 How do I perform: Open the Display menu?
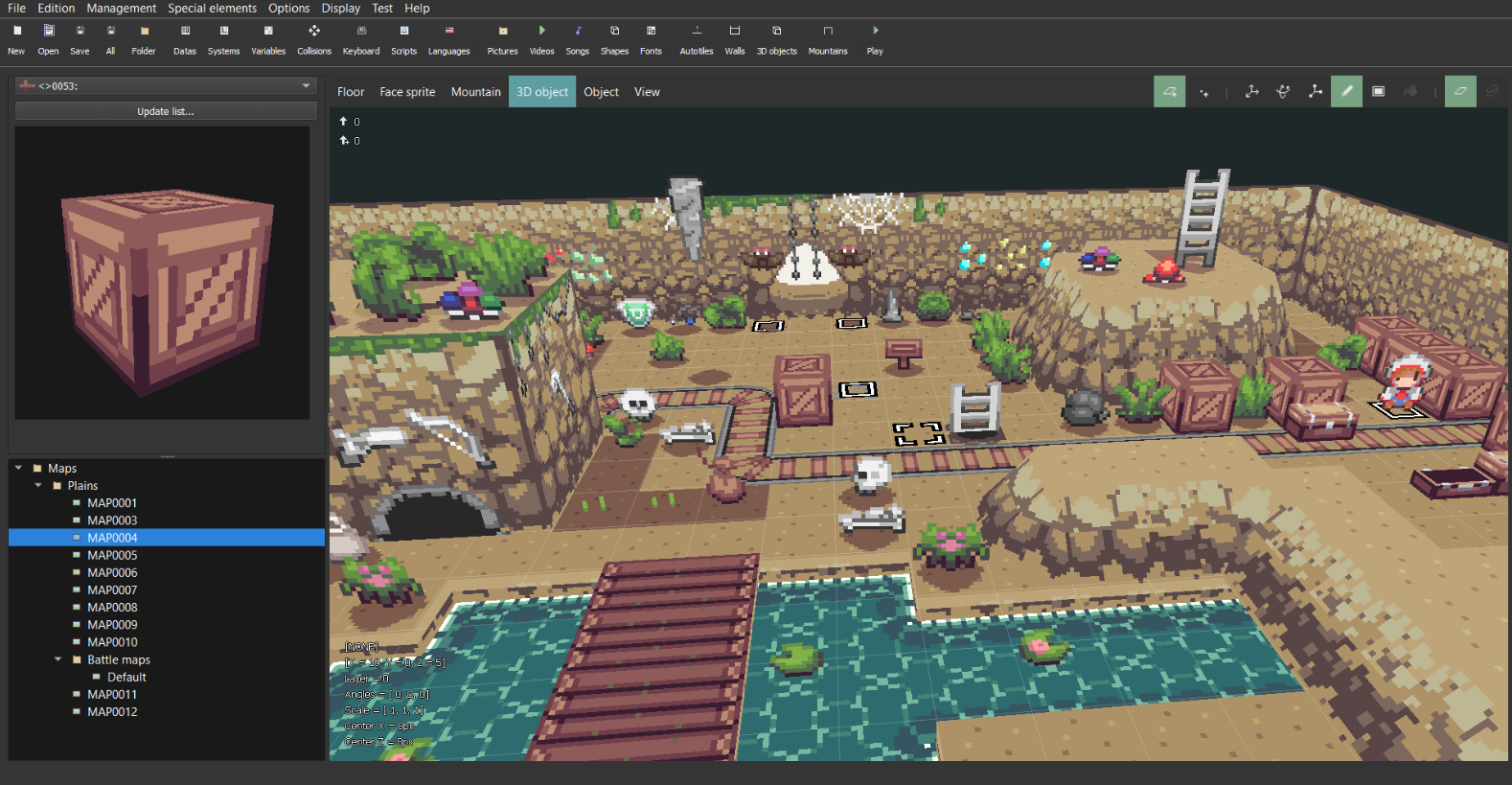[341, 8]
